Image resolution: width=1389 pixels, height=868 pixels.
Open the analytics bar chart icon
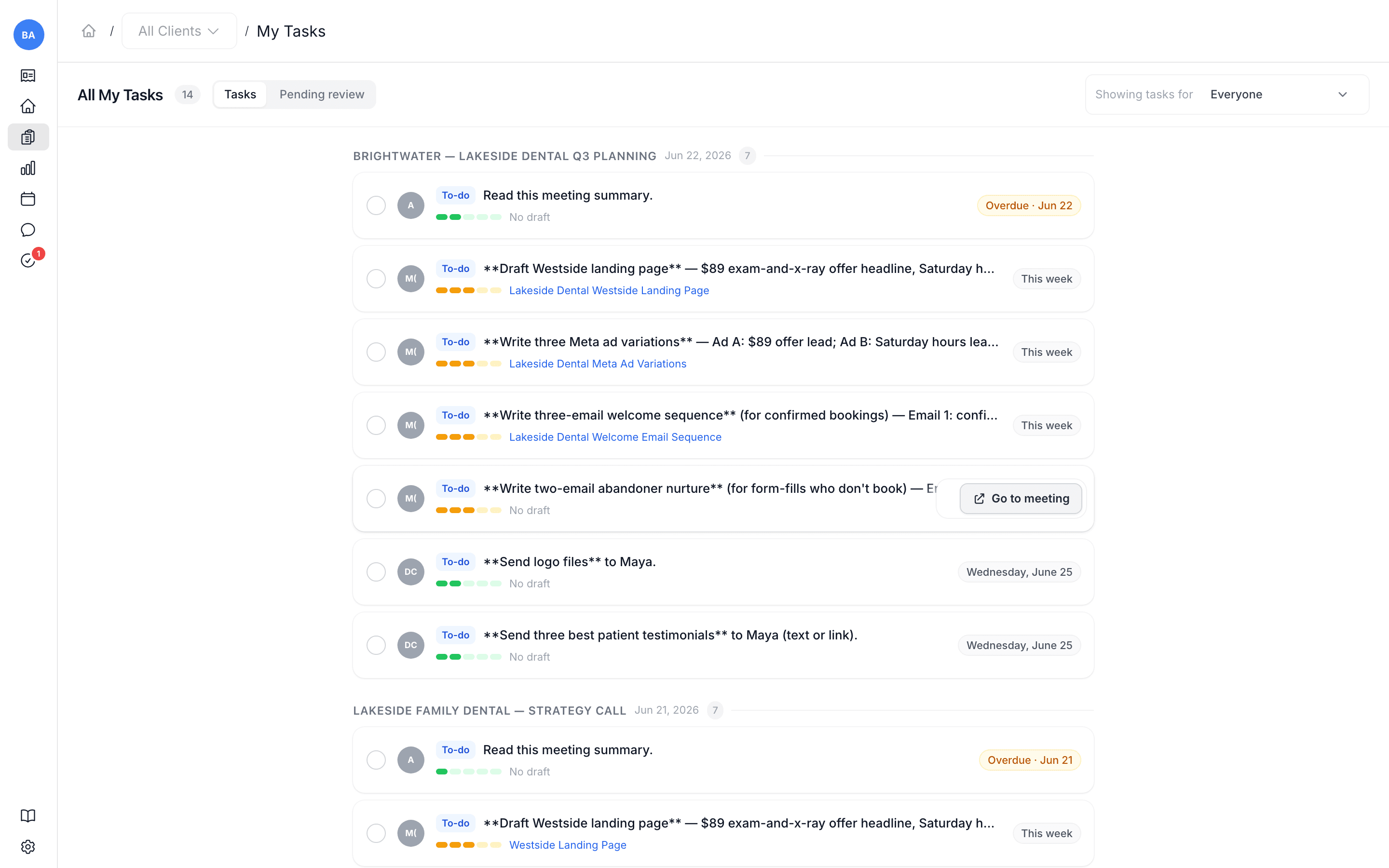coord(28,168)
